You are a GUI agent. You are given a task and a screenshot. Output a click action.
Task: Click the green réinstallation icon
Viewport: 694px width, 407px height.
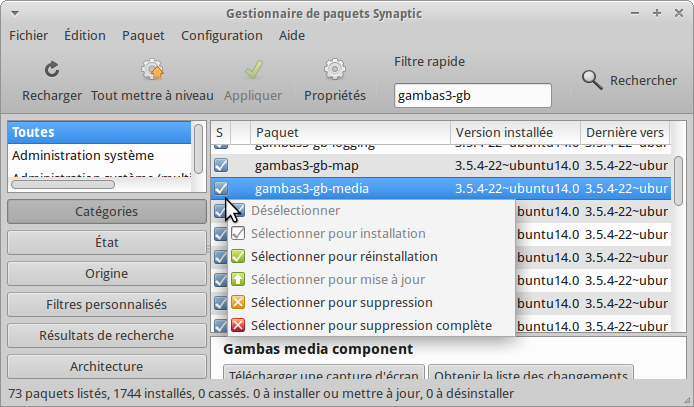point(238,257)
